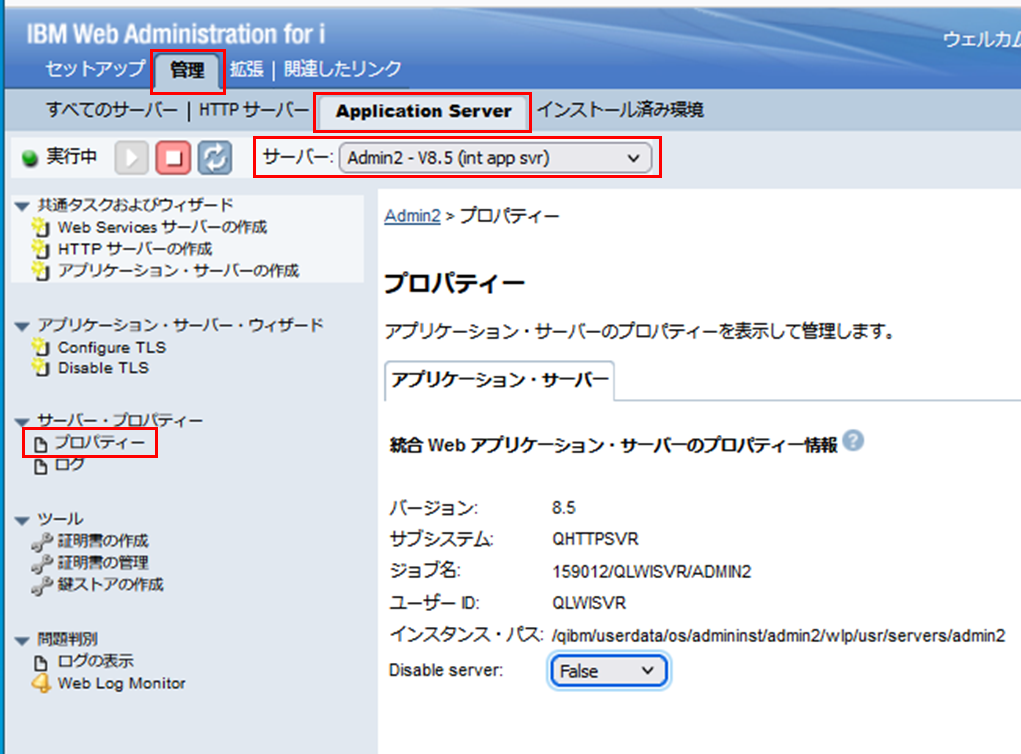
Task: Follow the Admin2 breadcrumb link
Action: [412, 216]
